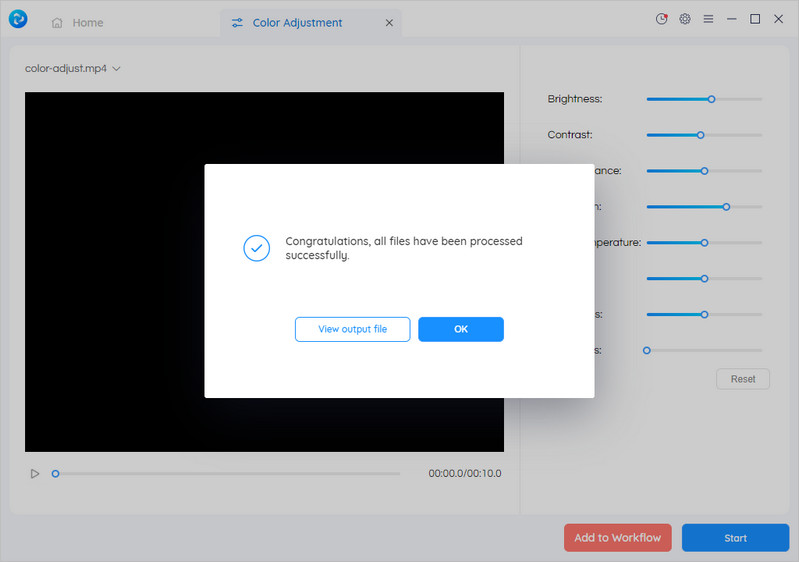Play the video preview
Viewport: 799px width, 562px height.
[x=34, y=474]
